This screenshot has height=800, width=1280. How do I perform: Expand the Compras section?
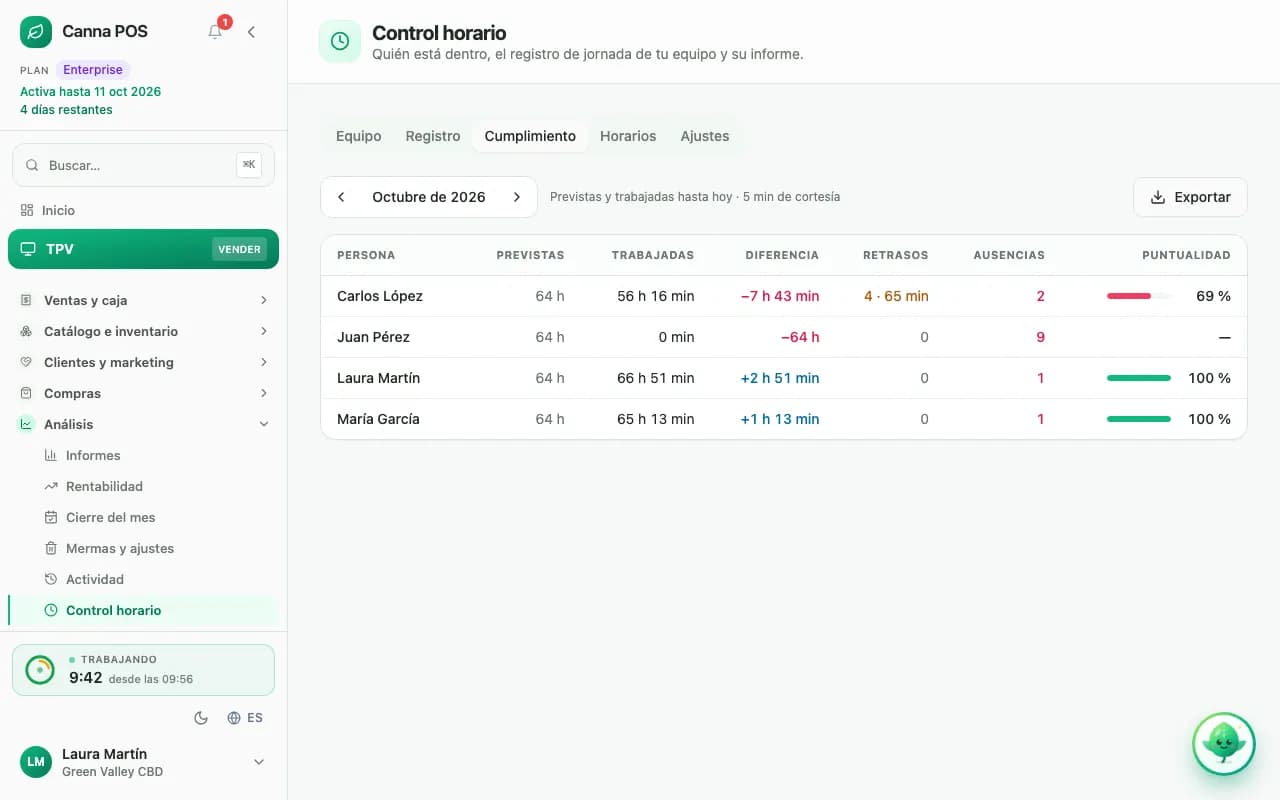[x=143, y=393]
